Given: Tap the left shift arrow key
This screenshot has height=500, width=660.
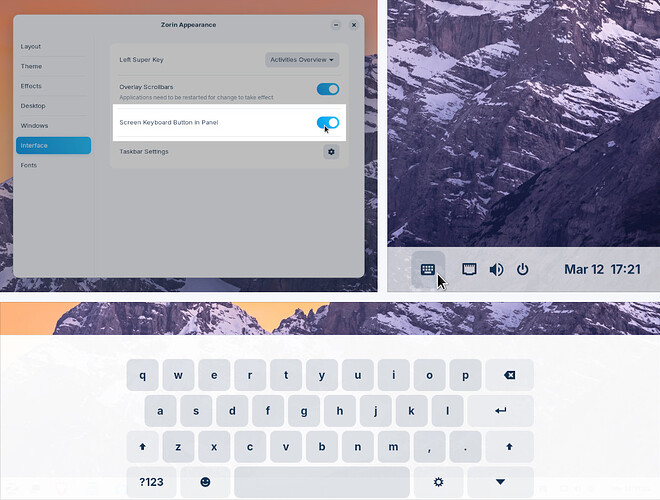Looking at the screenshot, I should (142, 447).
